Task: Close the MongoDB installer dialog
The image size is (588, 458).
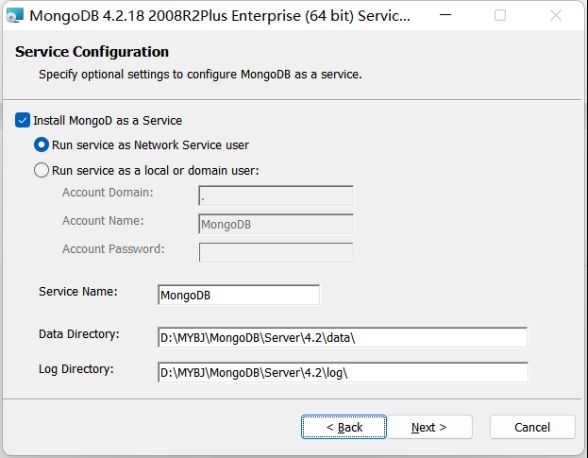Action: (555, 15)
